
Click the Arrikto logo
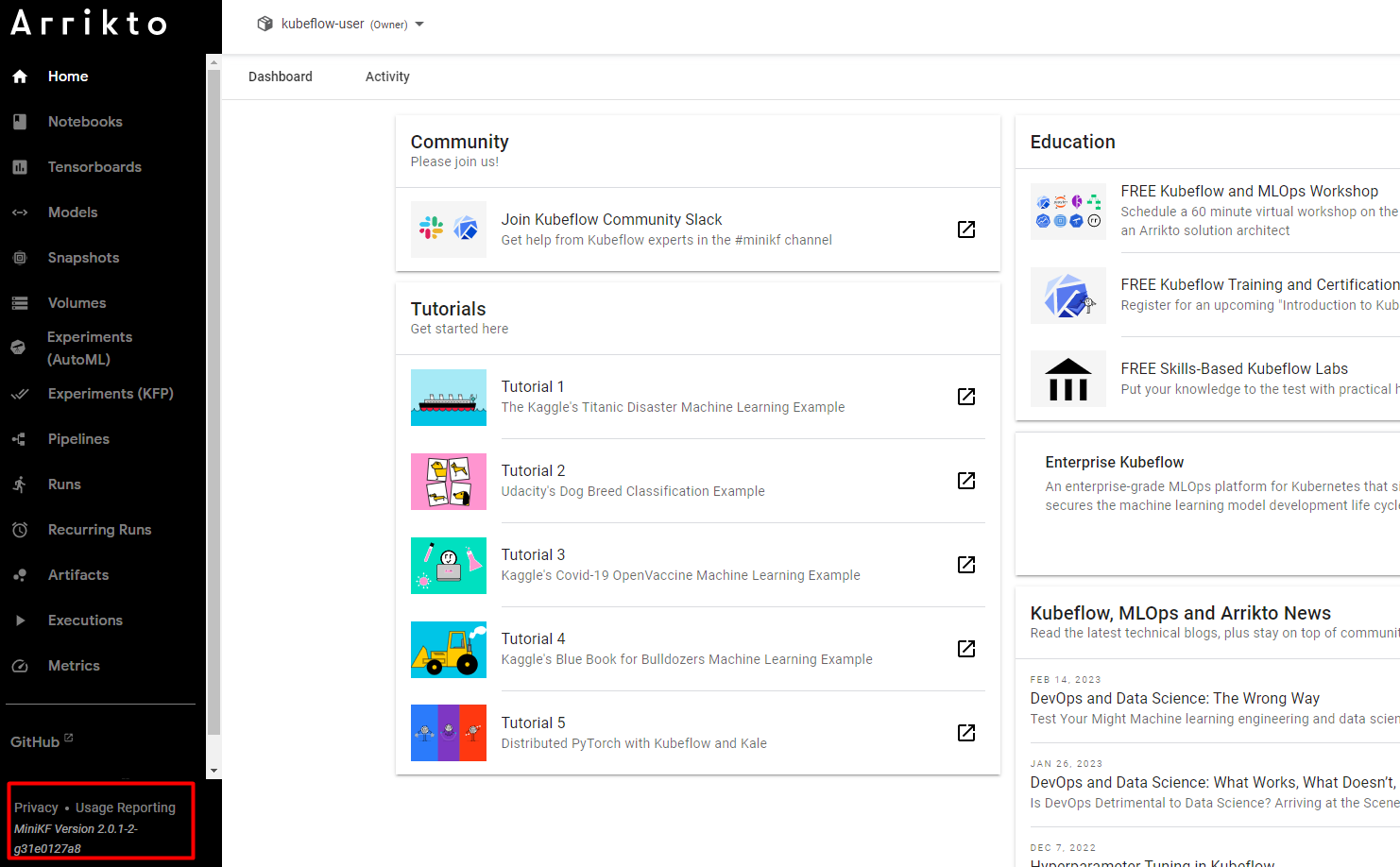point(89,23)
